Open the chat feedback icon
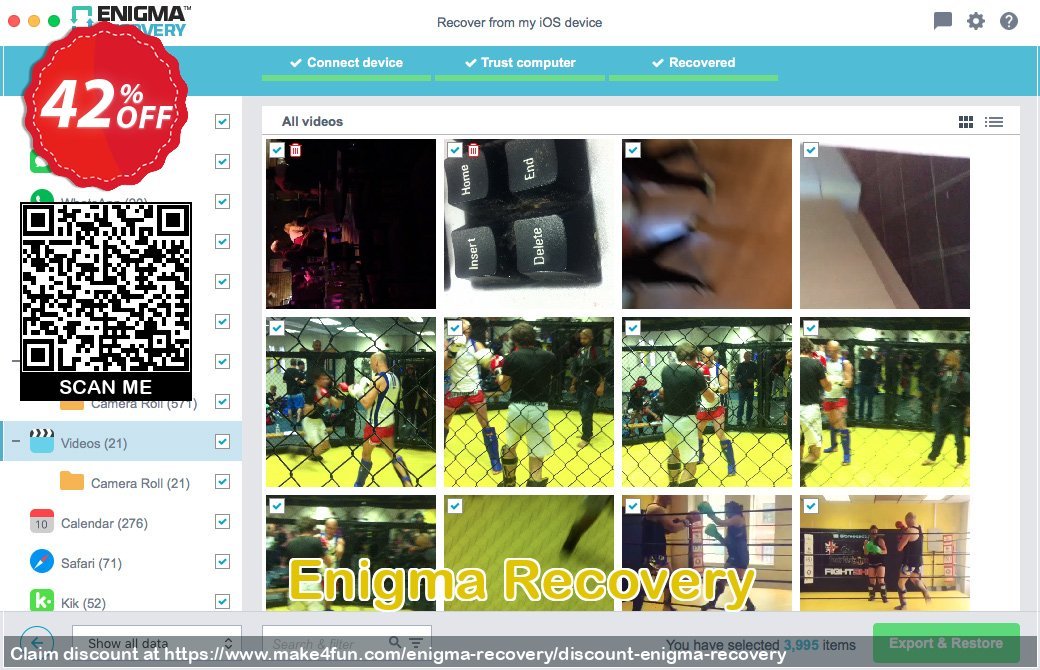This screenshot has height=670, width=1040. (942, 21)
